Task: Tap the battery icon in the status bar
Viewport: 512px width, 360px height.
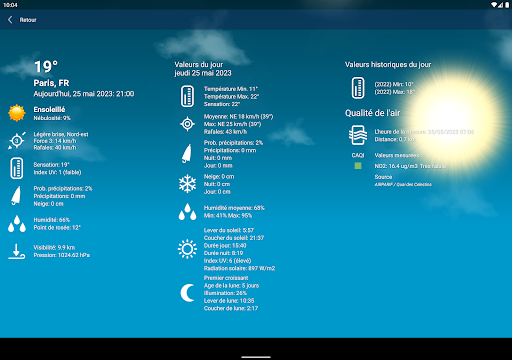Action: pos(507,5)
